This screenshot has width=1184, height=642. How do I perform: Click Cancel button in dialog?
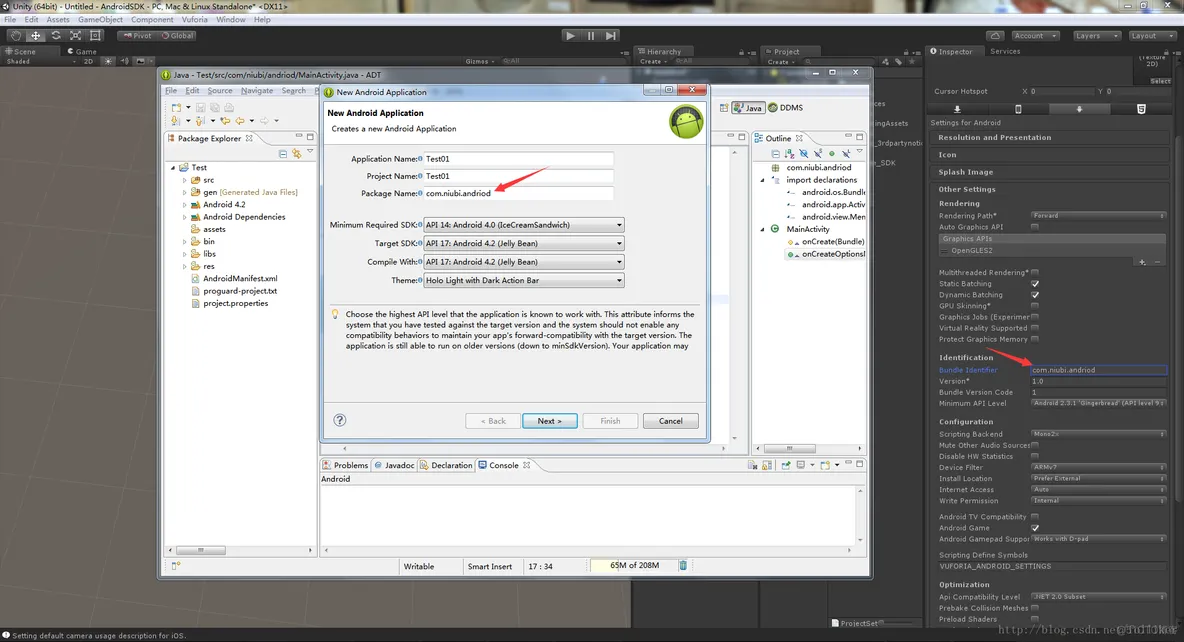click(671, 421)
